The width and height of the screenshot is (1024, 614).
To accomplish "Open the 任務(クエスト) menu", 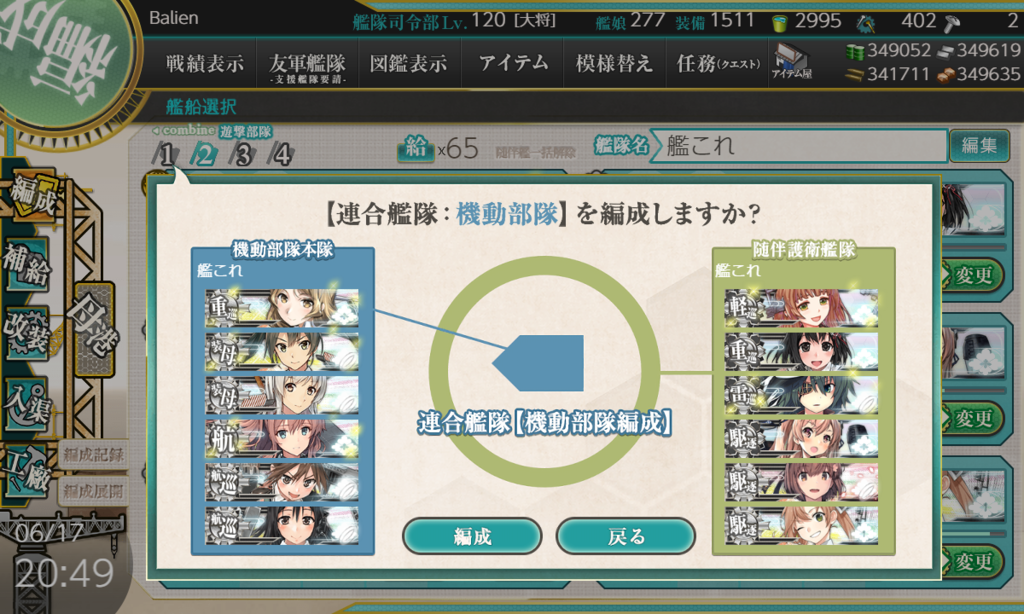I will (718, 63).
